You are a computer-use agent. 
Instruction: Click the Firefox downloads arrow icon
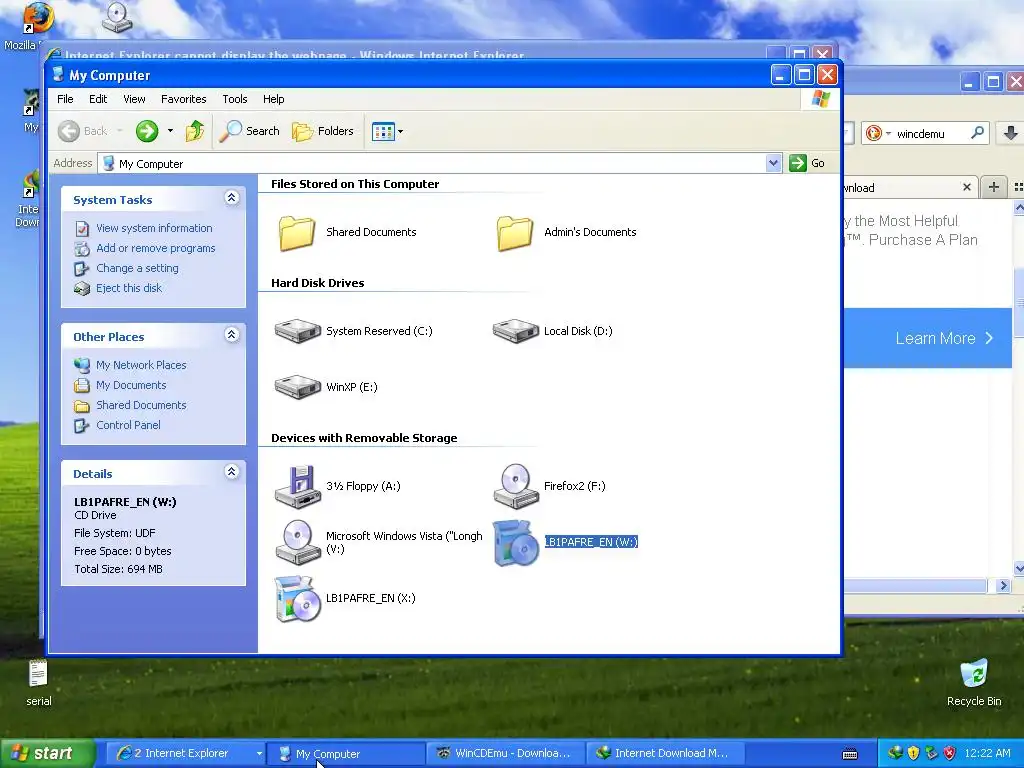(x=1010, y=133)
